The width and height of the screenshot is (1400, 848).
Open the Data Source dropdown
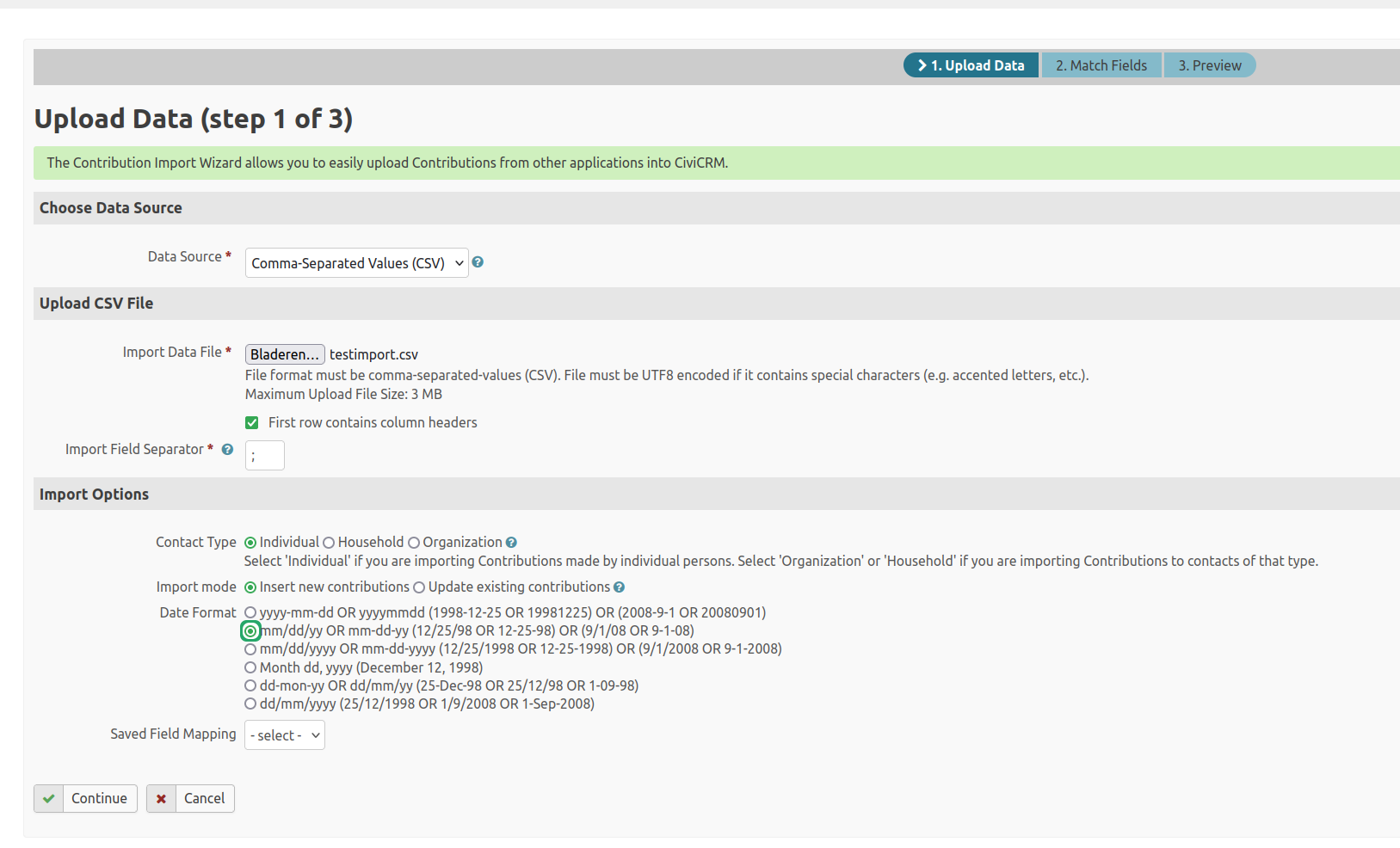[356, 263]
